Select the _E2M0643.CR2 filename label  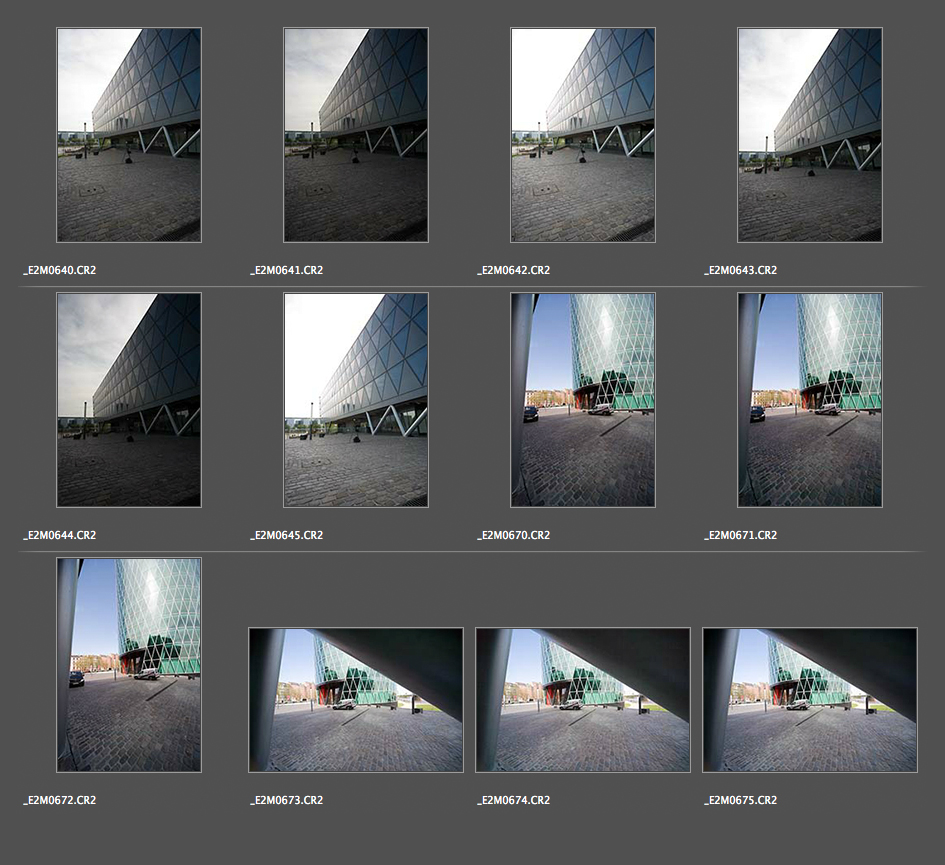[x=741, y=270]
